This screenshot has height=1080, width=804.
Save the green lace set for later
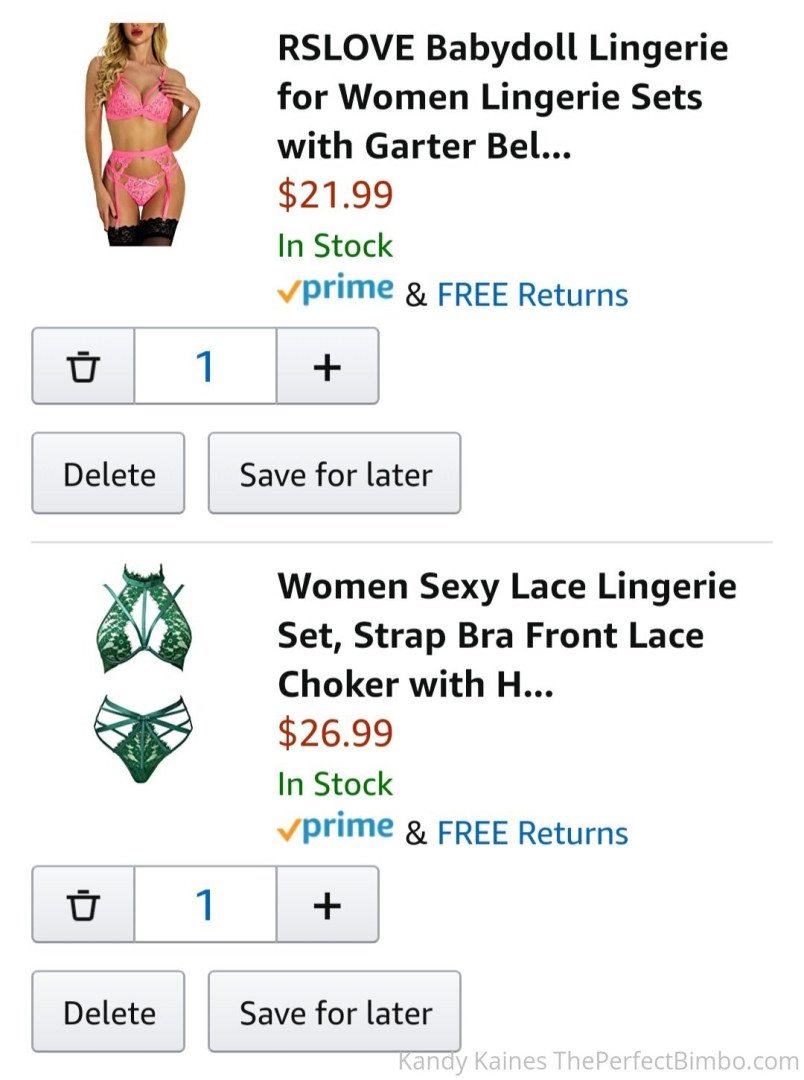(x=334, y=1011)
